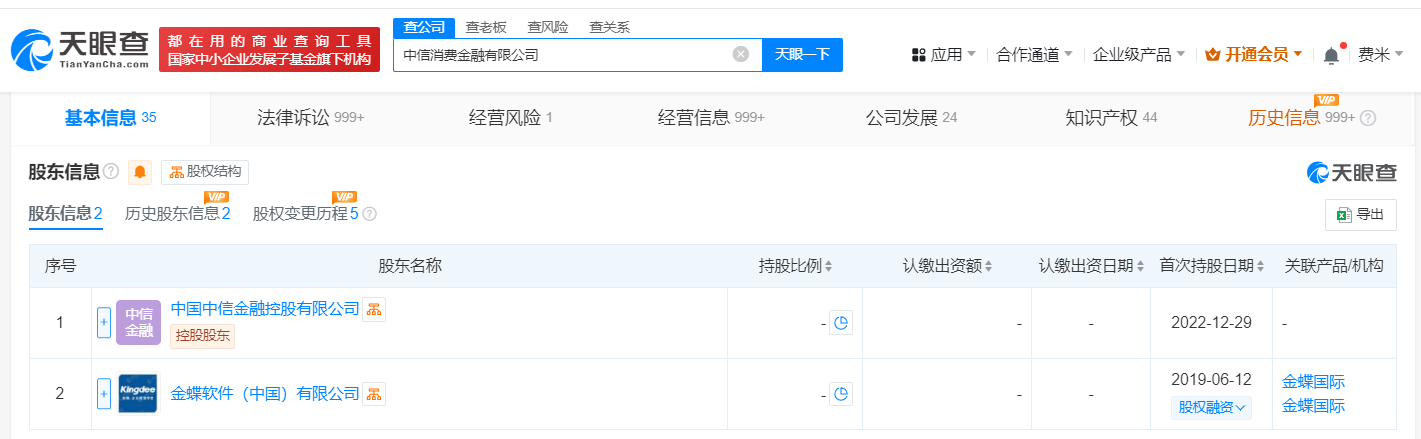This screenshot has height=439, width=1421.
Task: Switch to the 经营风险 tab
Action: [511, 118]
